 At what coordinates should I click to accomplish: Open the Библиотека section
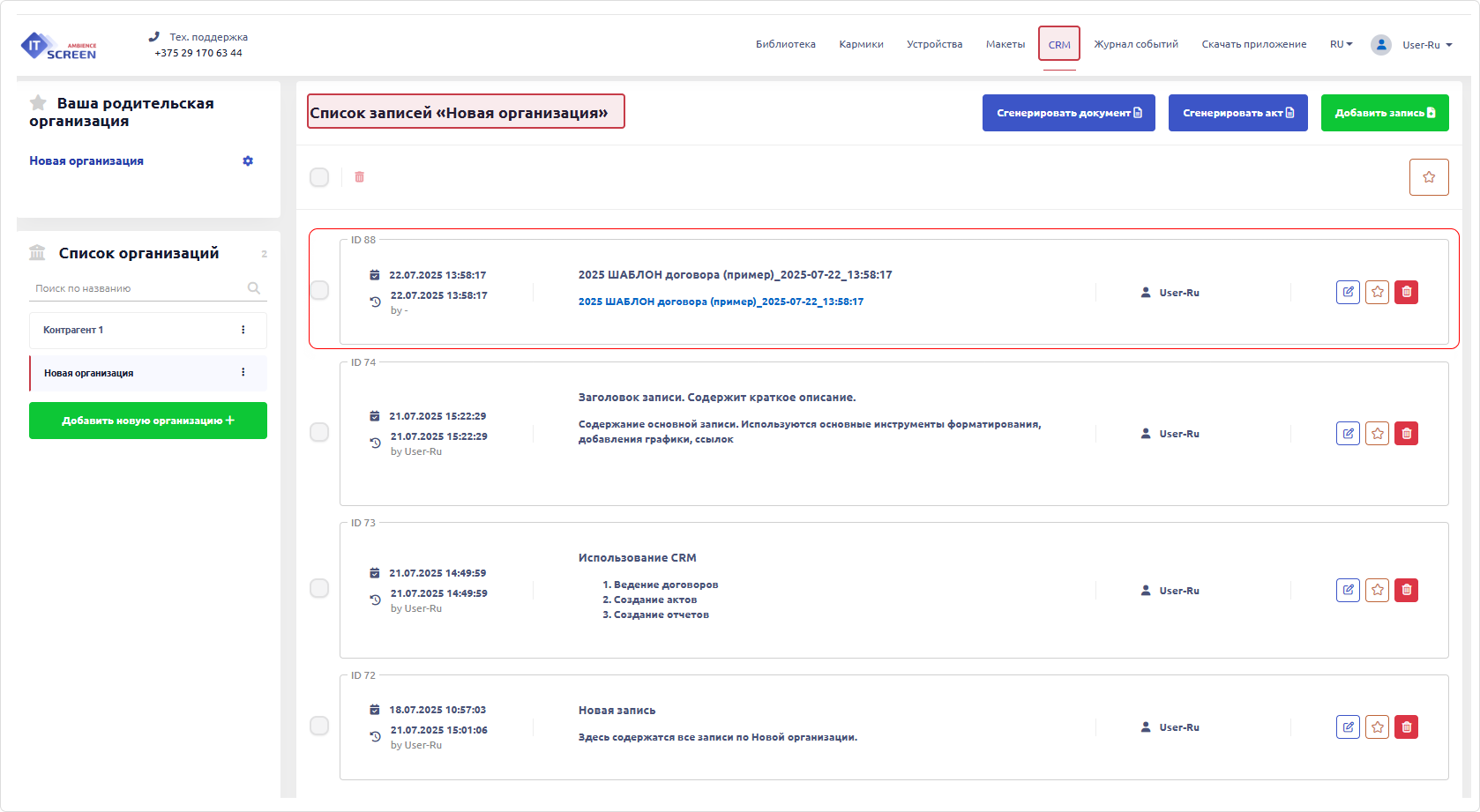(x=785, y=42)
